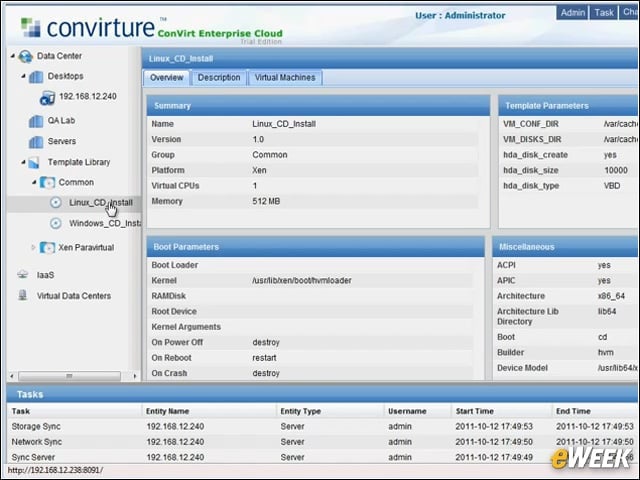Click the Template Library icon
The height and width of the screenshot is (480, 640).
click(34, 162)
